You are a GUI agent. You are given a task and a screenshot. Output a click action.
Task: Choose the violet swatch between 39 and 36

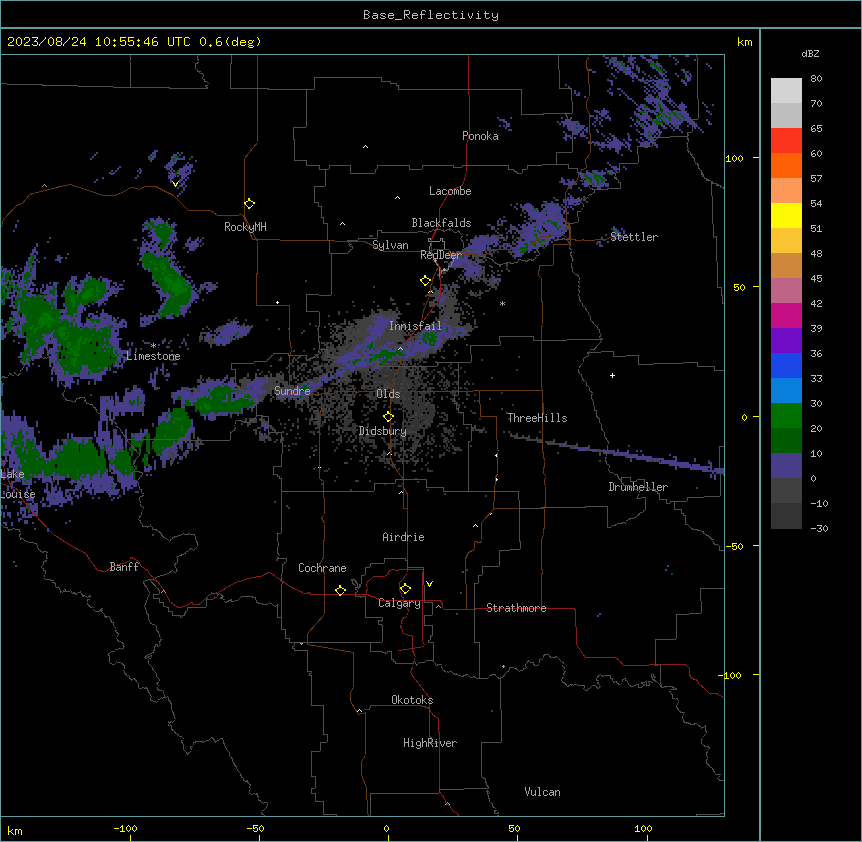pyautogui.click(x=786, y=341)
